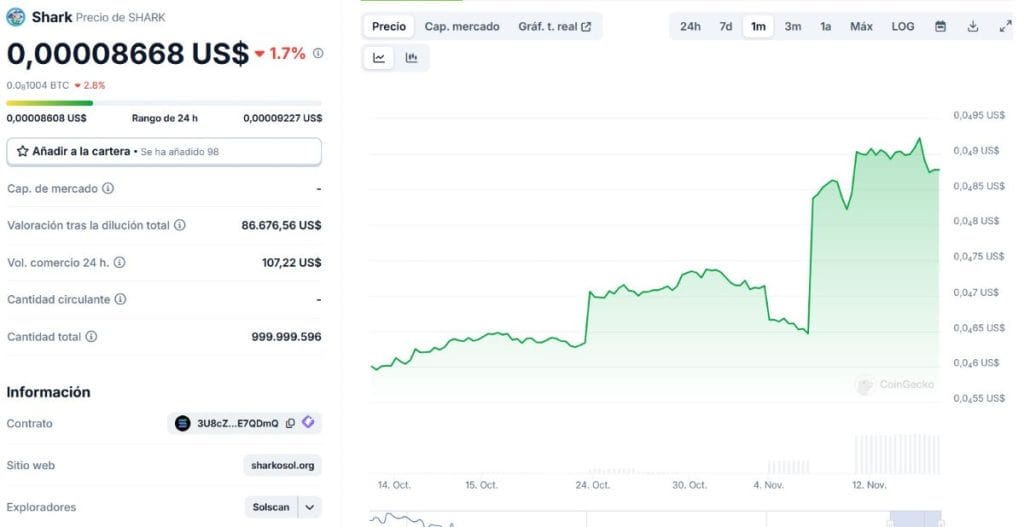Click the 24h low 0,00008608 US$
Image resolution: width=1024 pixels, height=527 pixels.
click(46, 118)
